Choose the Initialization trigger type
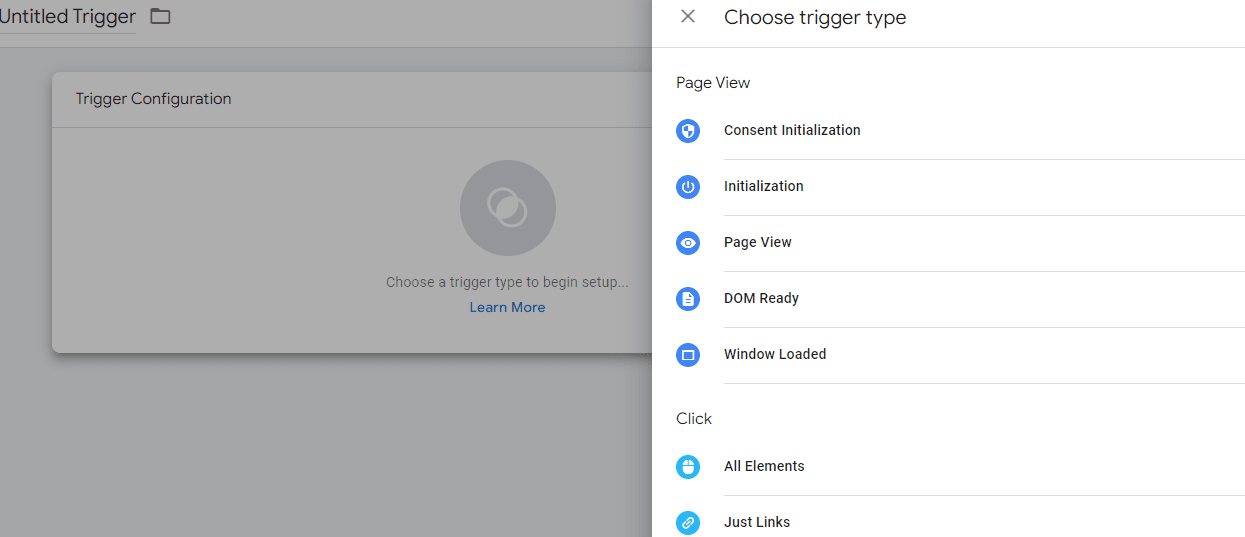Viewport: 1245px width, 537px height. (x=764, y=187)
